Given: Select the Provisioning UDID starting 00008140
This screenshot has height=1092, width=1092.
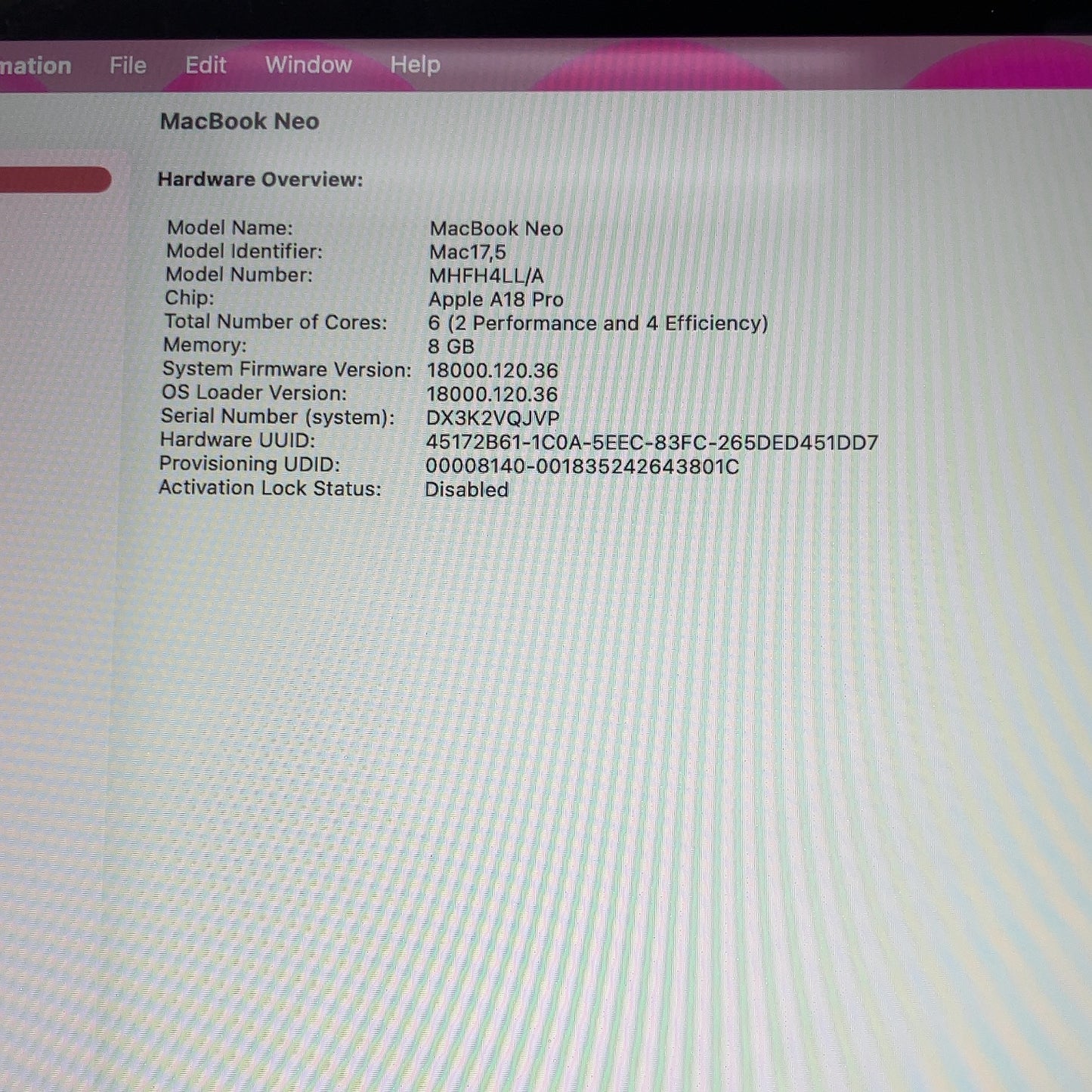Looking at the screenshot, I should (583, 466).
